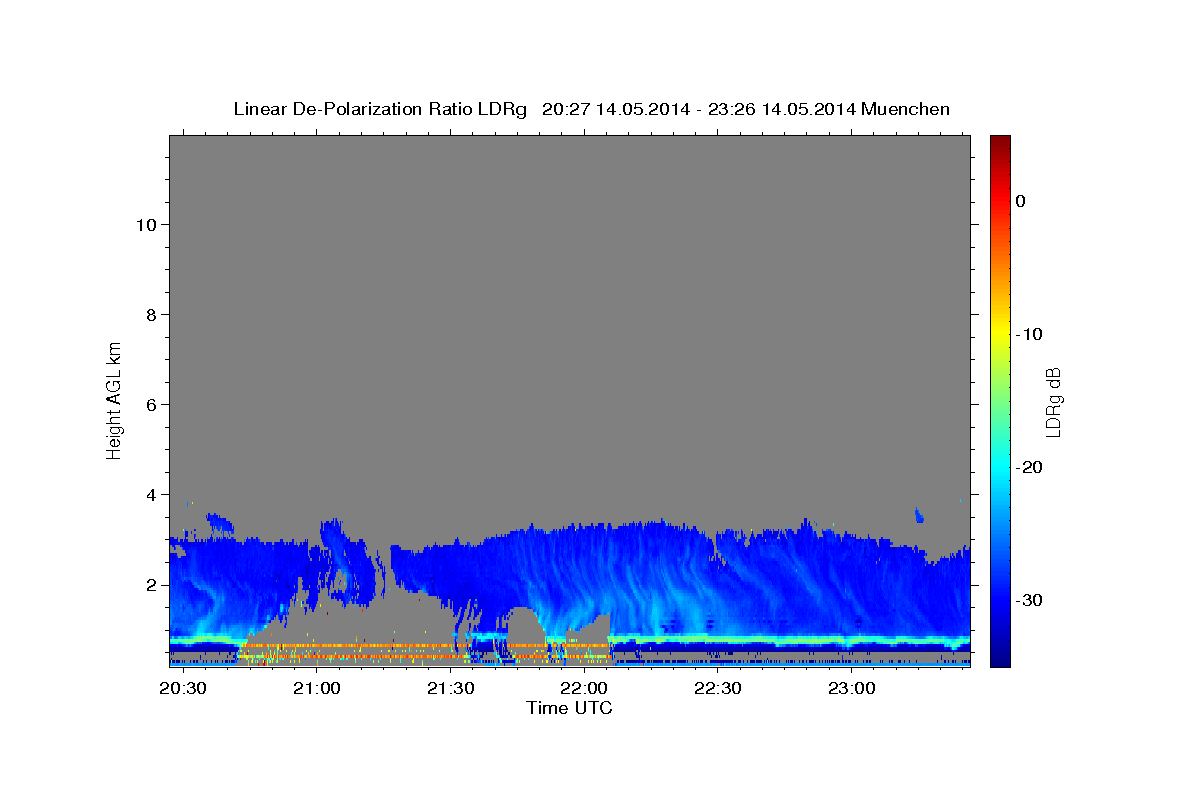Image resolution: width=1200 pixels, height=800 pixels.
Task: Click the height tick label 2
Action: coord(151,584)
